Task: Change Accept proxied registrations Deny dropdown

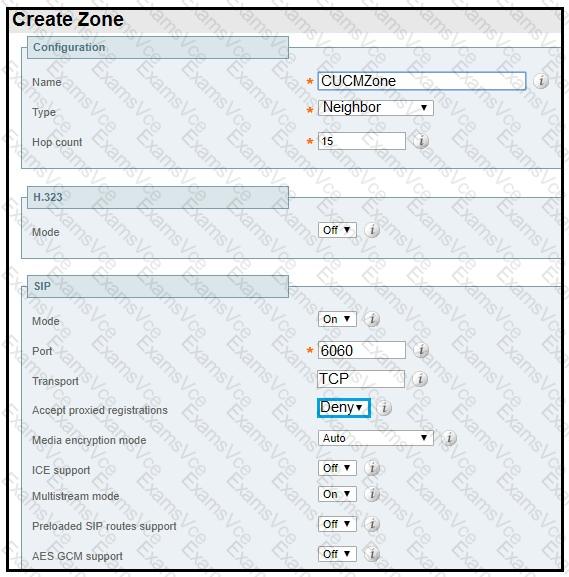Action: (343, 408)
